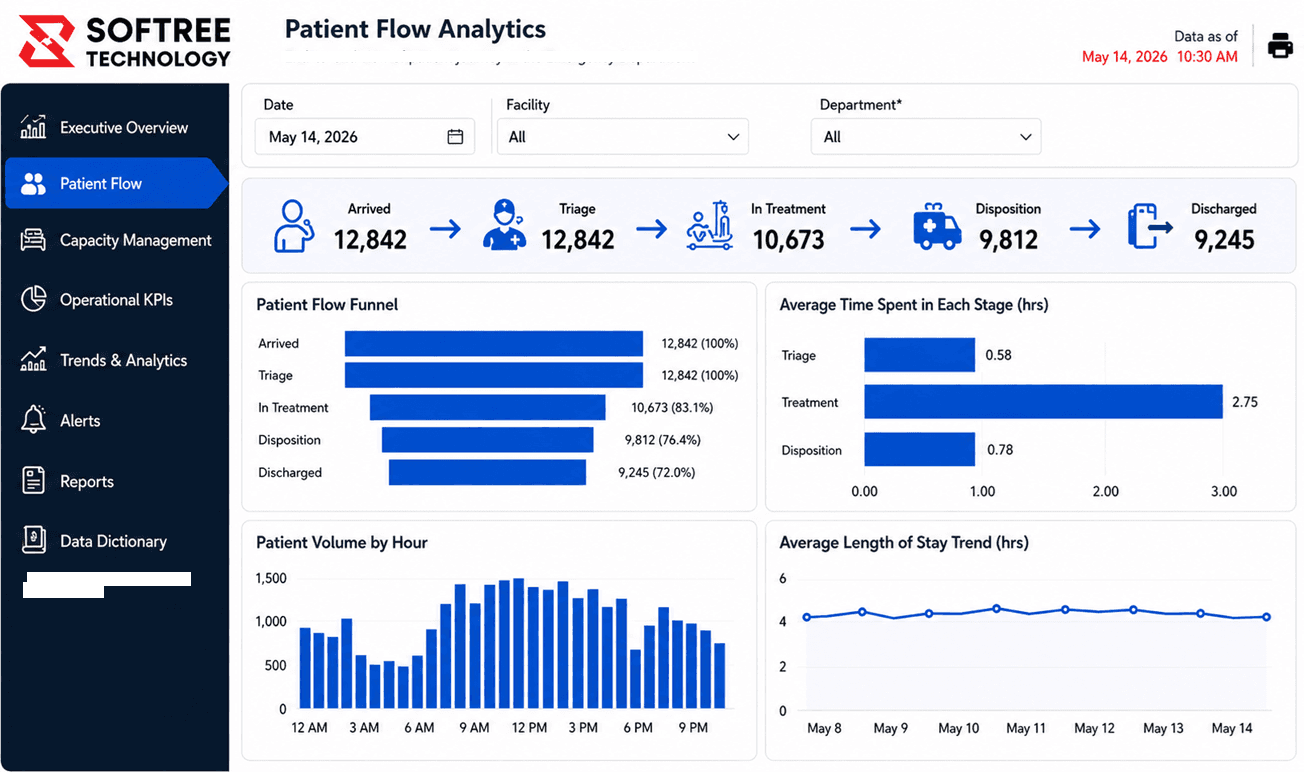Click the 6 PM bar in volume chart

[x=635, y=679]
